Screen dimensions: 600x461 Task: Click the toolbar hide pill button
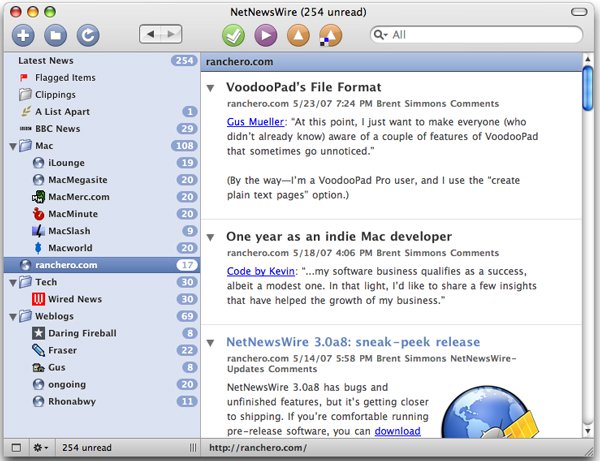pos(579,12)
